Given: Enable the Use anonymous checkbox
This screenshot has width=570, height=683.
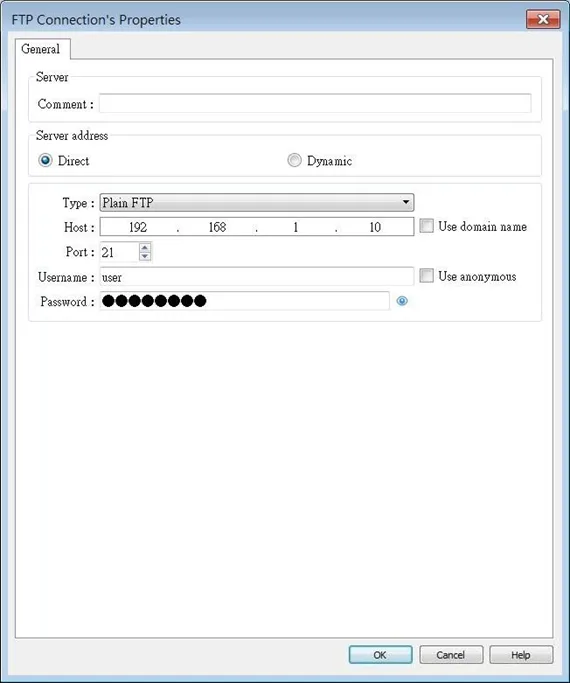Looking at the screenshot, I should [x=426, y=276].
